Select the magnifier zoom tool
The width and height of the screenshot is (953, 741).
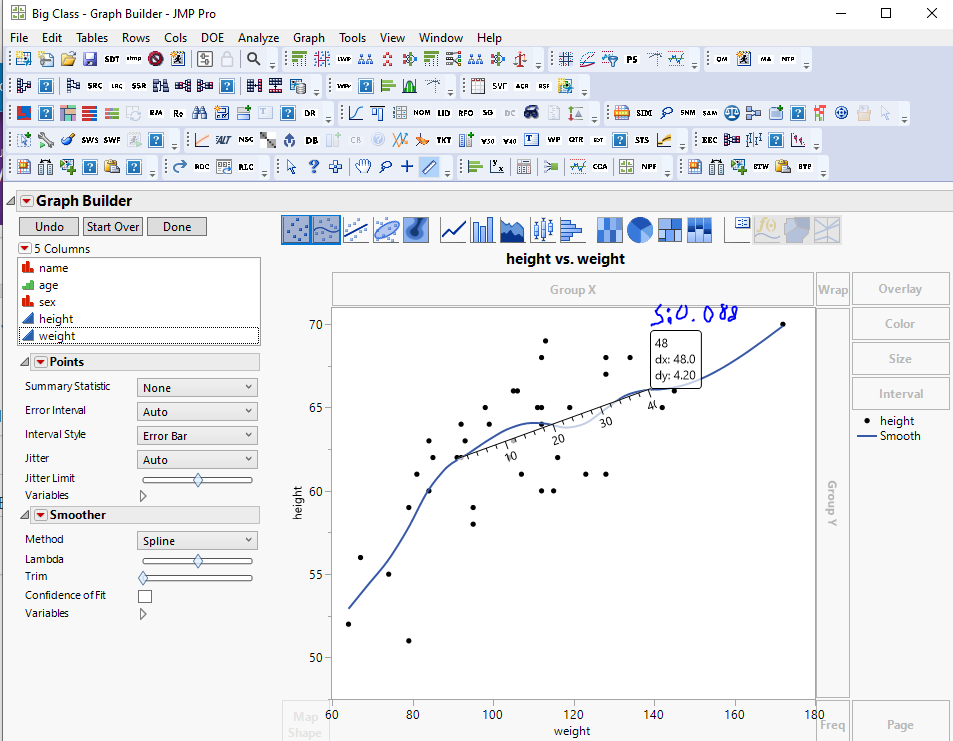[x=385, y=167]
